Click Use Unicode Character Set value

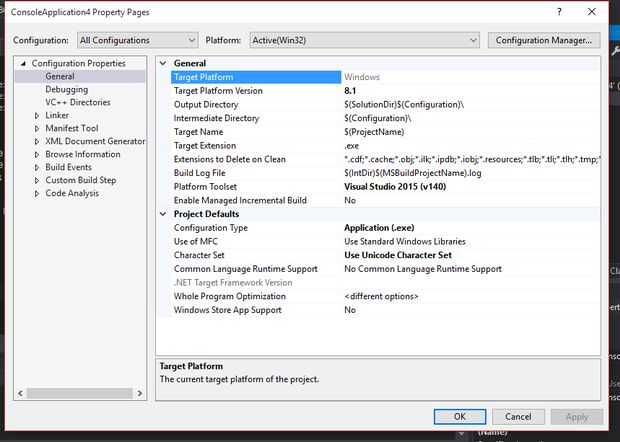(x=398, y=255)
